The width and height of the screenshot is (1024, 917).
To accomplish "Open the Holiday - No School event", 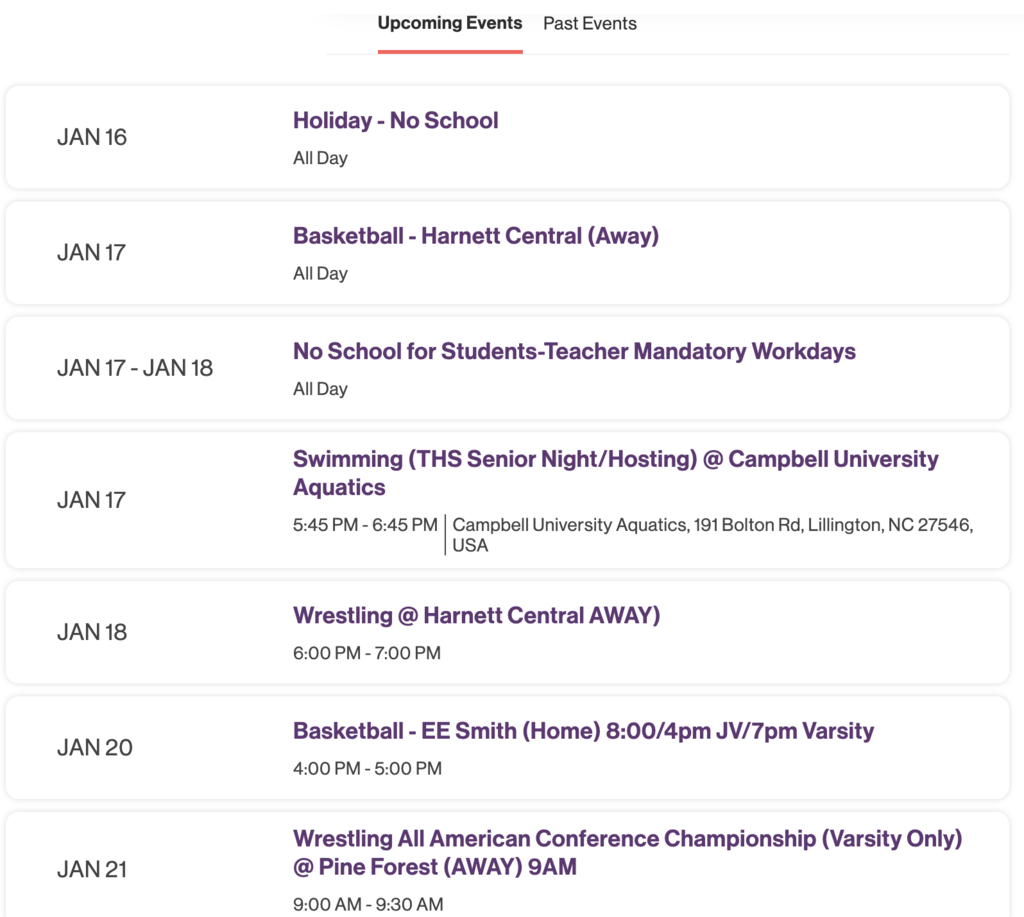I will (395, 120).
